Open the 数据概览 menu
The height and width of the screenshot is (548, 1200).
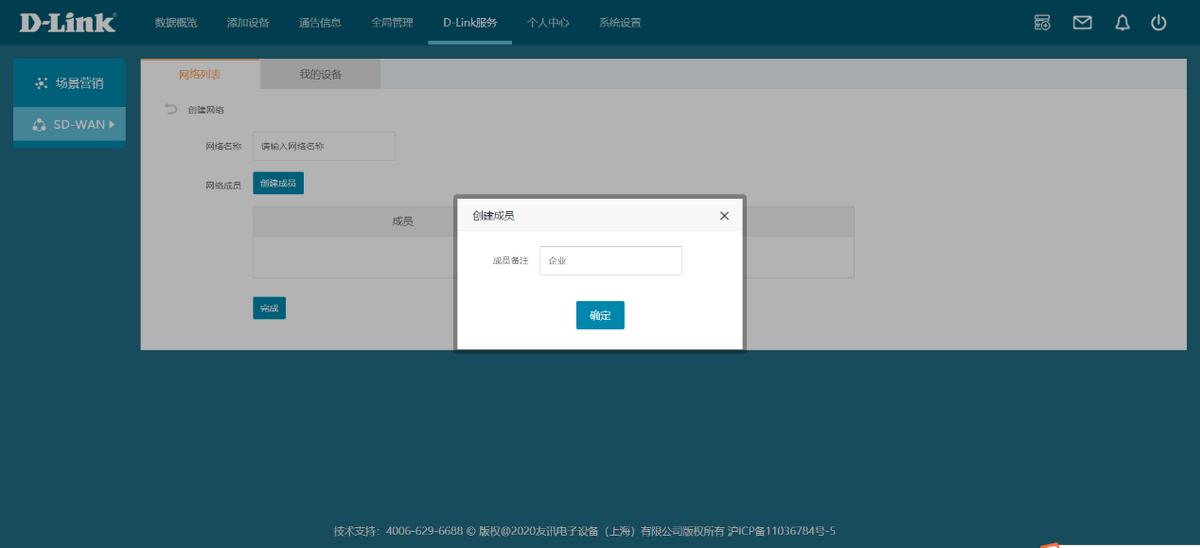tap(176, 22)
